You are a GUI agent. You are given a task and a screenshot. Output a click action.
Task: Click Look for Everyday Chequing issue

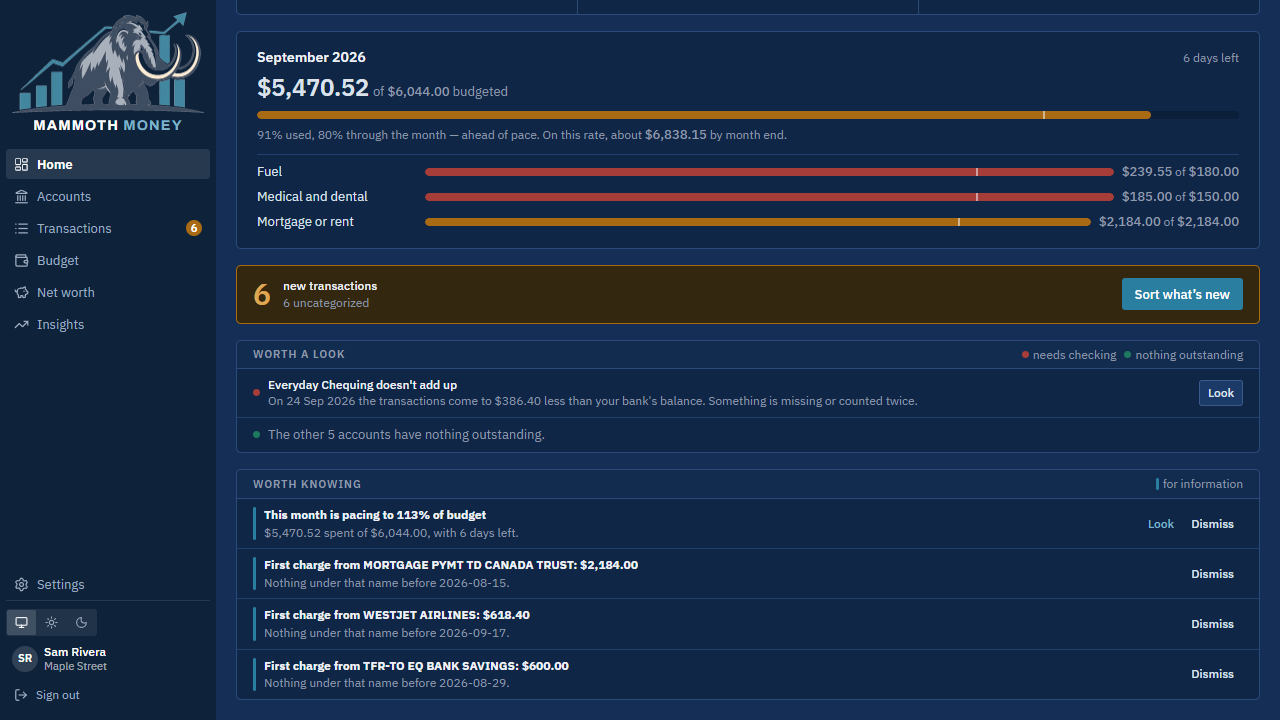(x=1221, y=393)
